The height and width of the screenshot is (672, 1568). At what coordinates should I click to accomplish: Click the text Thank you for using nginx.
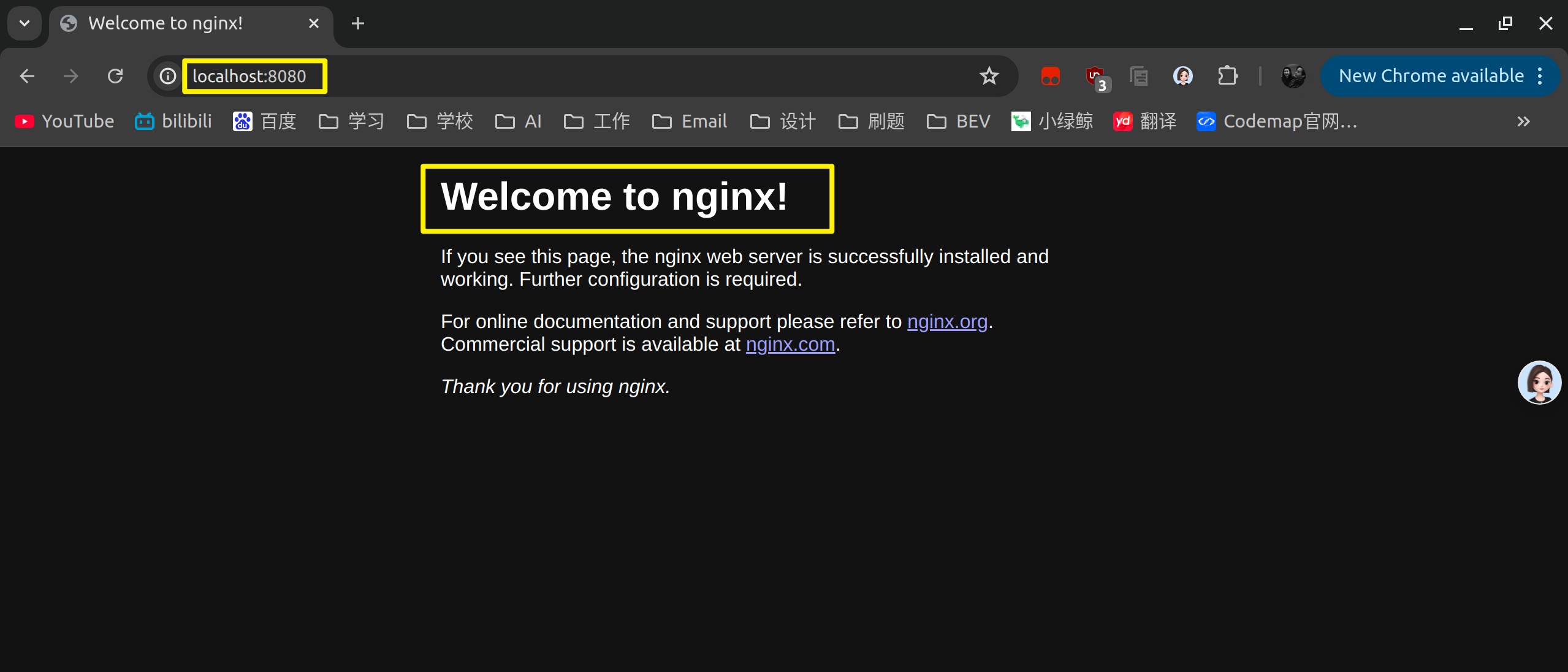tap(555, 387)
